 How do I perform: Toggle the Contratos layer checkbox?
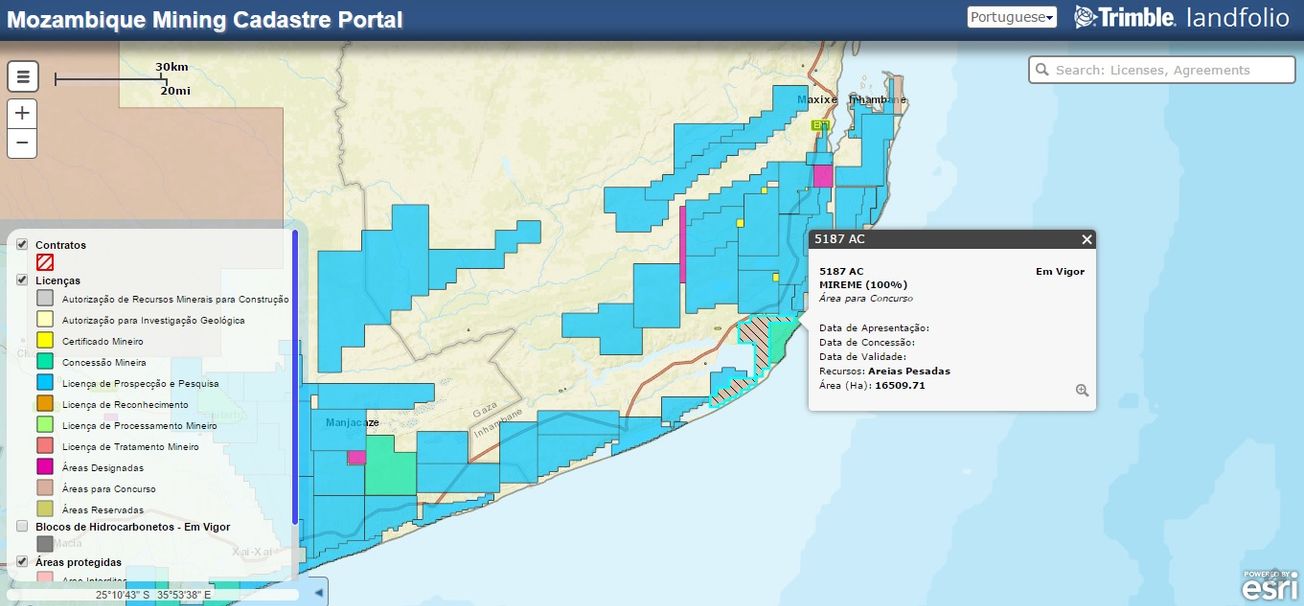(x=22, y=244)
